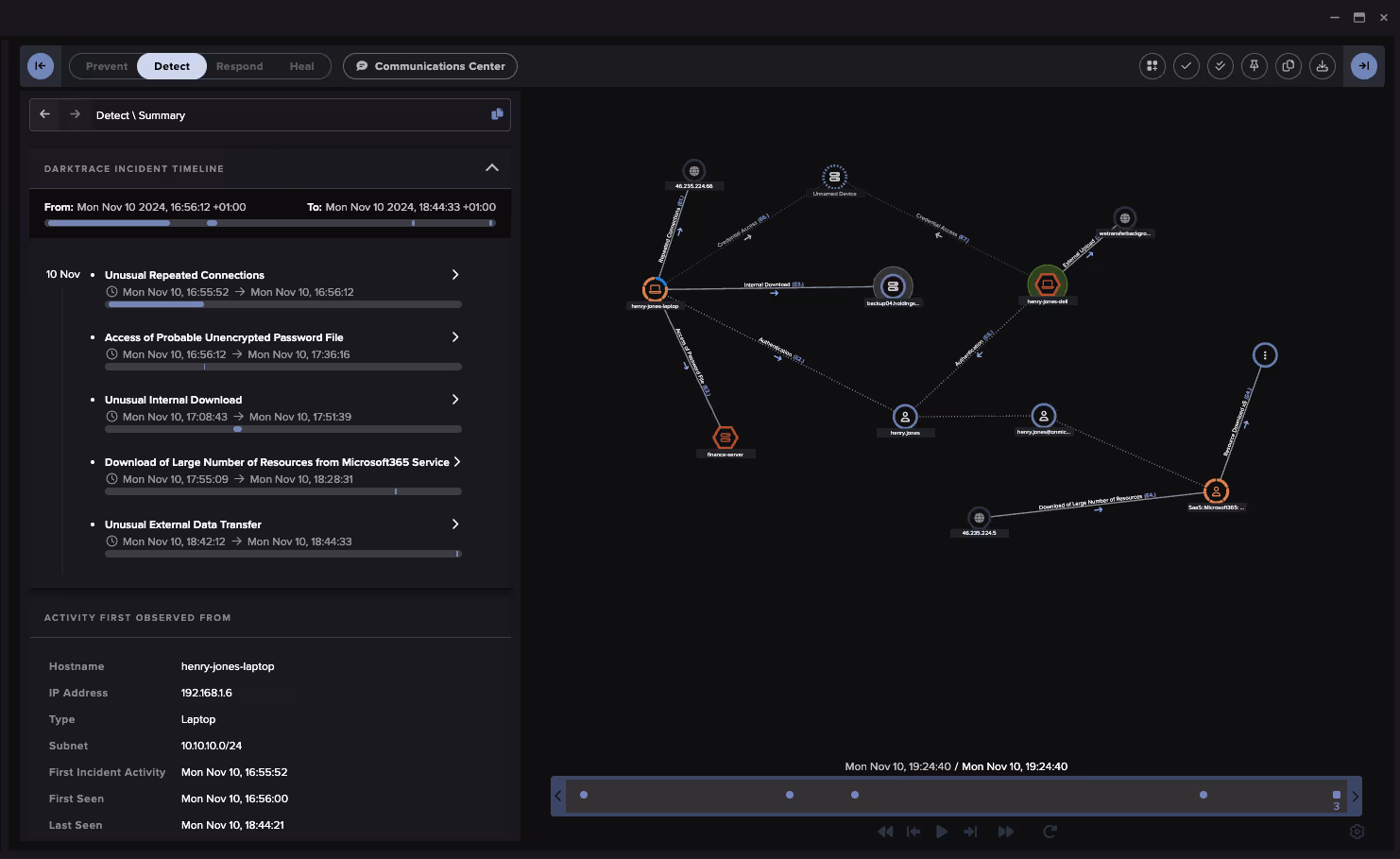Viewport: 1400px width, 859px height.
Task: Pin the incident with pin icon
Action: pos(1254,65)
